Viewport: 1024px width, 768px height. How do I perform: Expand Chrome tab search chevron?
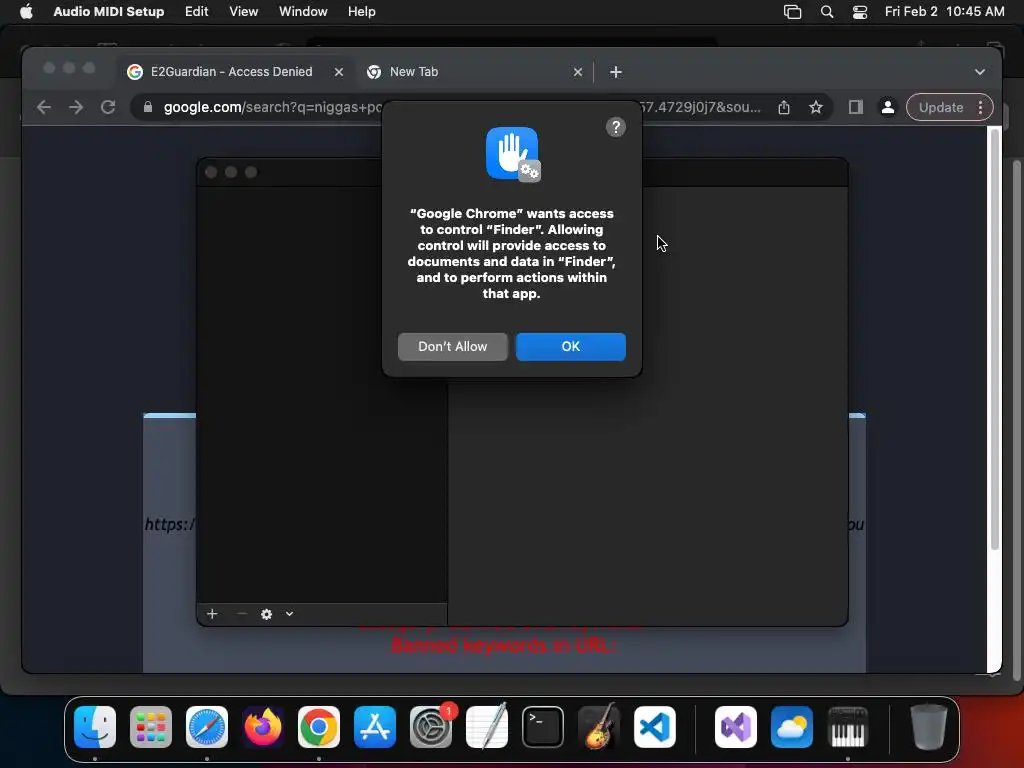point(980,72)
